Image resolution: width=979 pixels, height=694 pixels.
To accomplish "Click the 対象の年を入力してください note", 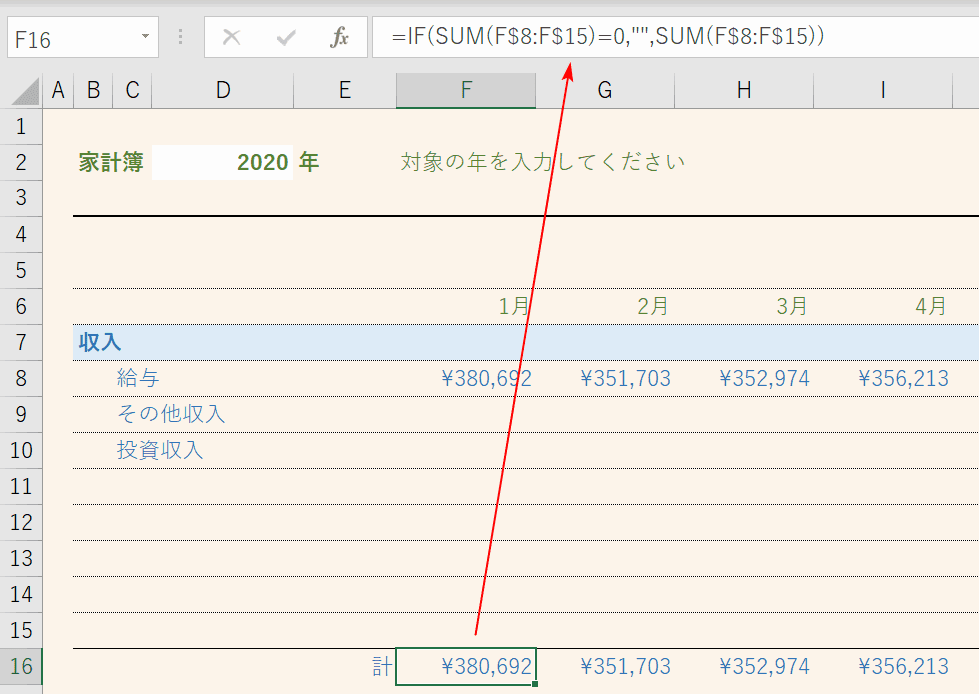I will [x=543, y=162].
